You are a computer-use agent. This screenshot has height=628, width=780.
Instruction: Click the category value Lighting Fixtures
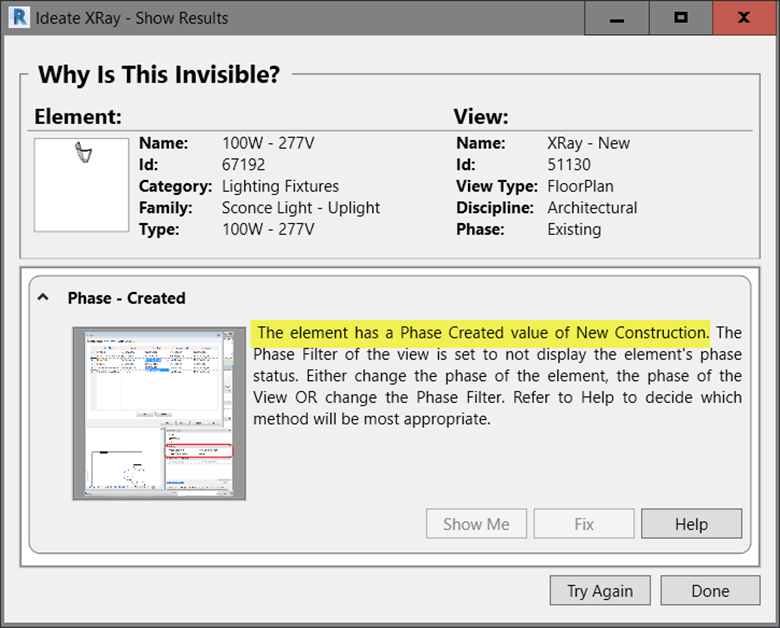click(280, 186)
